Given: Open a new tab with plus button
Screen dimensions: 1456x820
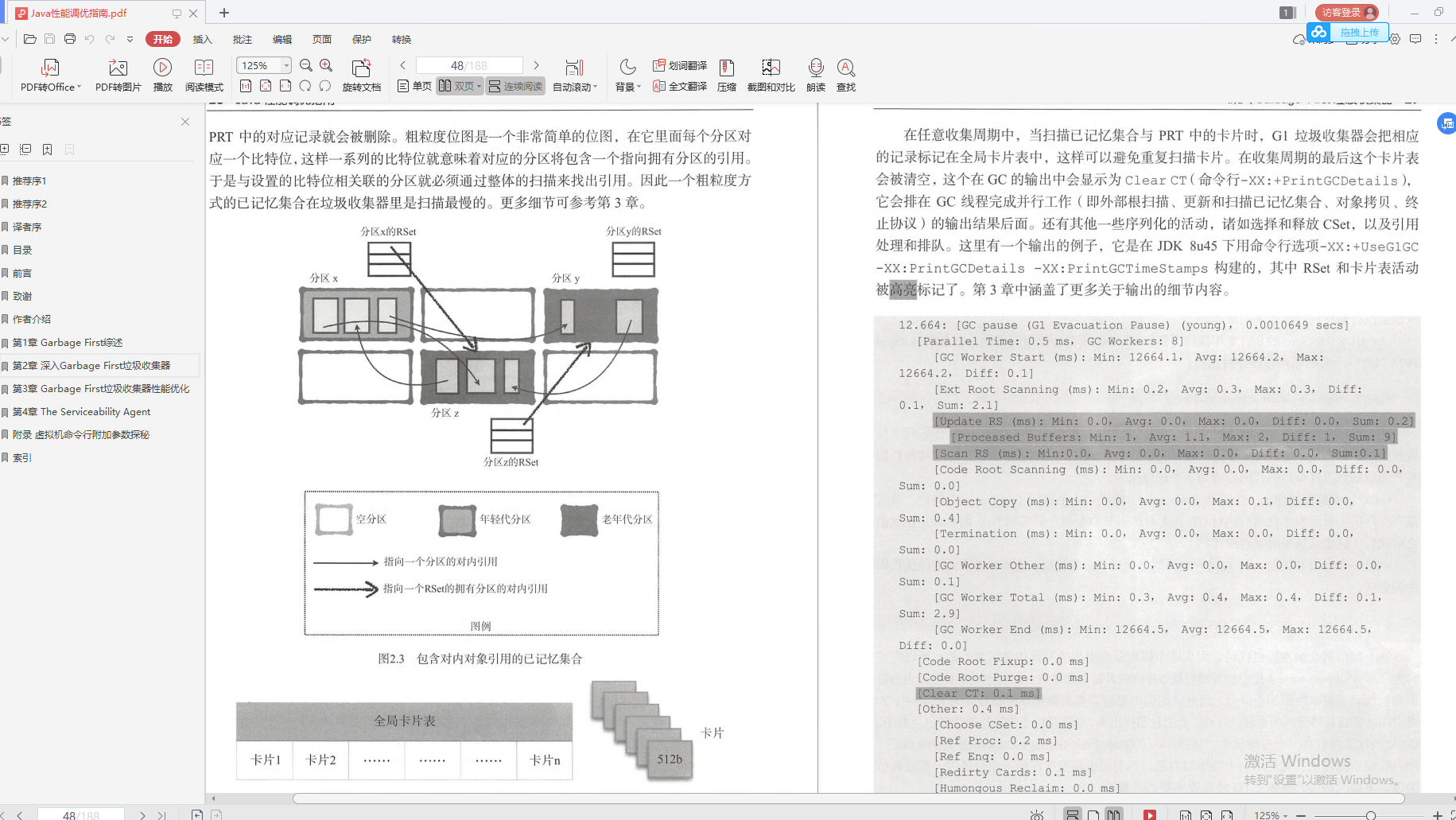Looking at the screenshot, I should coord(224,13).
